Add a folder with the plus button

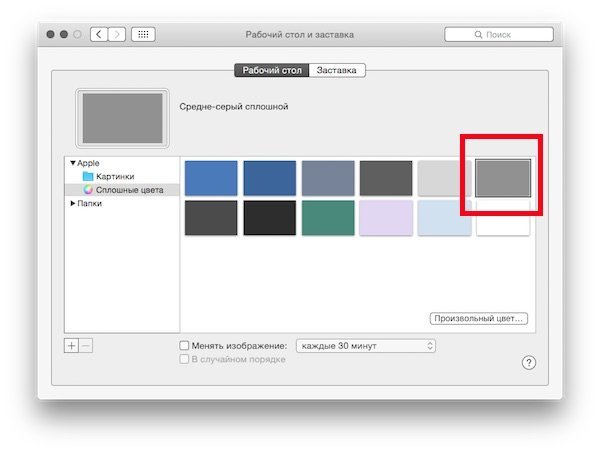pyautogui.click(x=71, y=346)
